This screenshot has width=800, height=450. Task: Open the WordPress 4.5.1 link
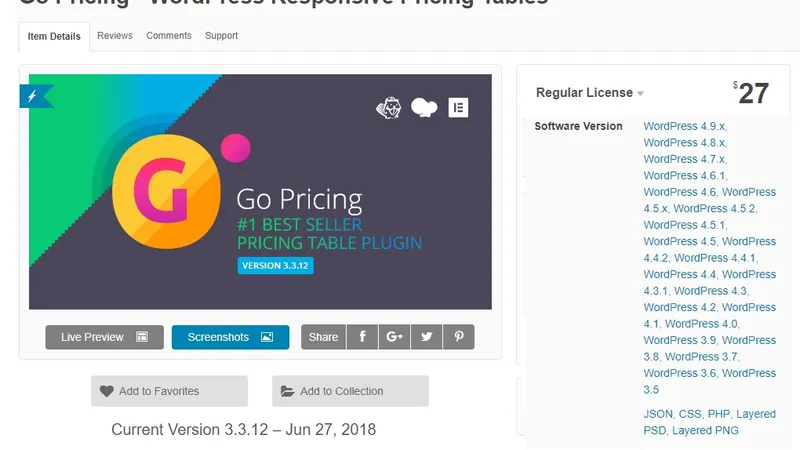coord(685,225)
